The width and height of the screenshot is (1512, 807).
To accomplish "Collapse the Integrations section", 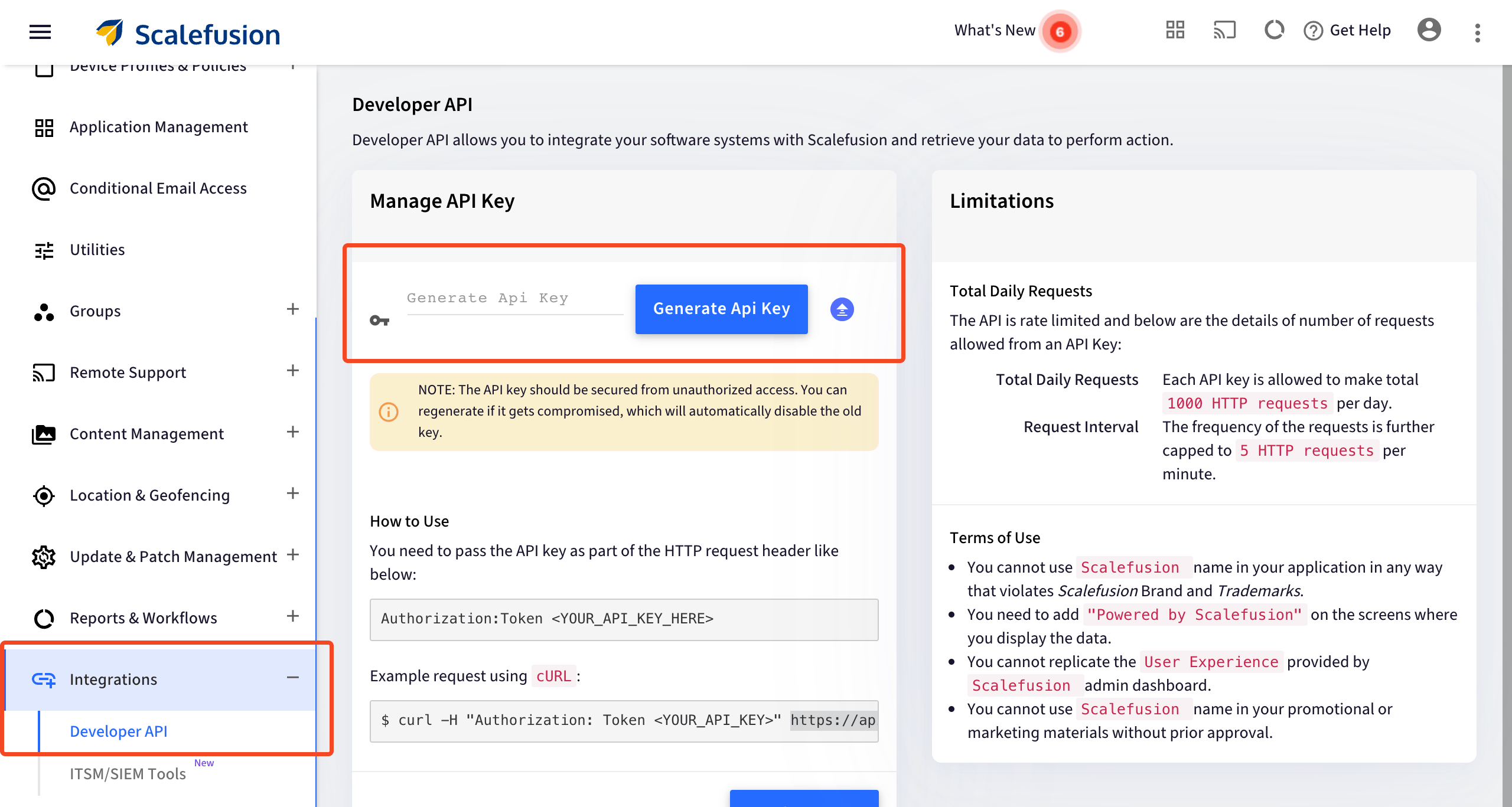I will click(x=292, y=678).
